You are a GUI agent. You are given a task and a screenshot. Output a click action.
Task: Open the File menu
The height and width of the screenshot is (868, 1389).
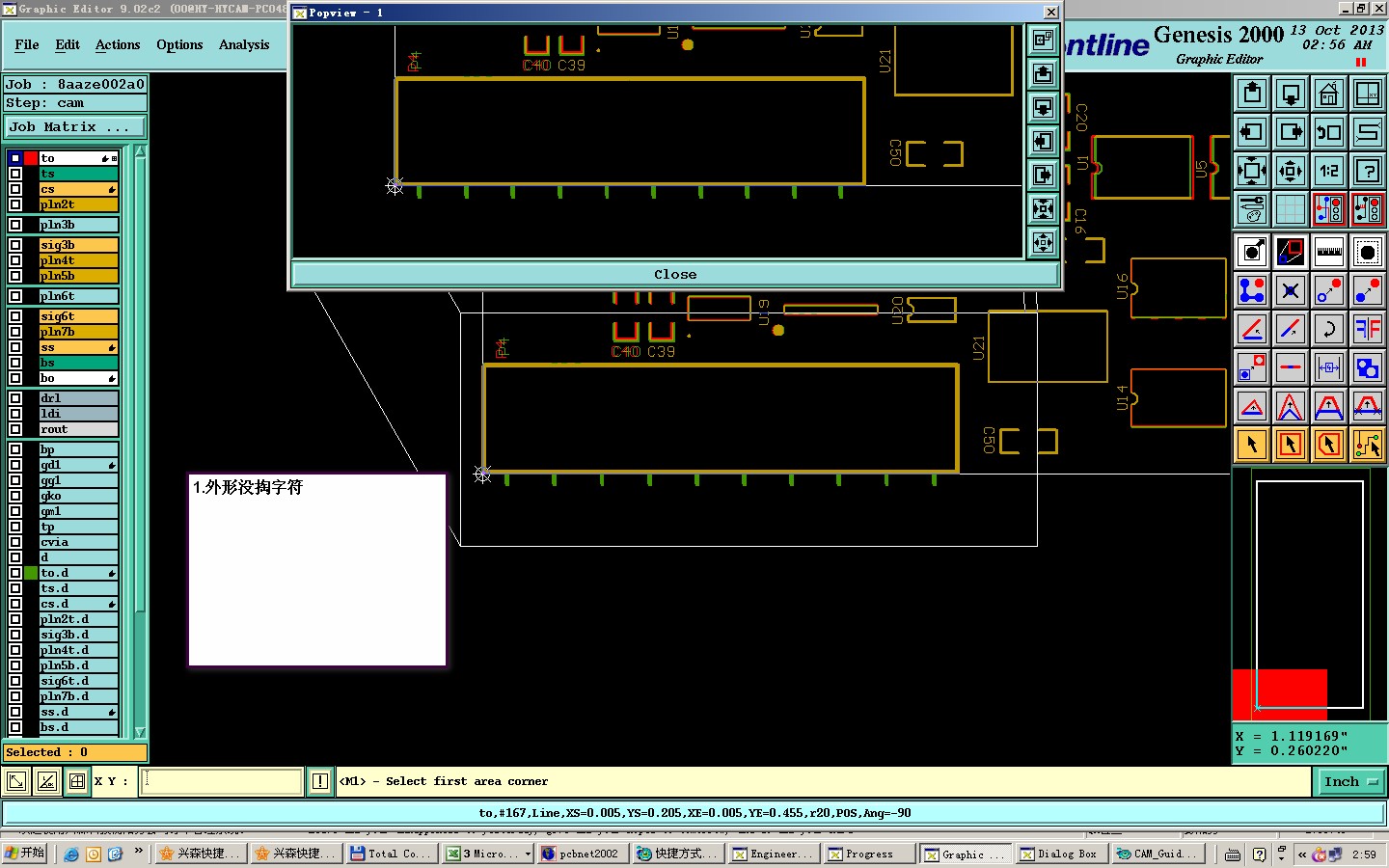tap(27, 44)
